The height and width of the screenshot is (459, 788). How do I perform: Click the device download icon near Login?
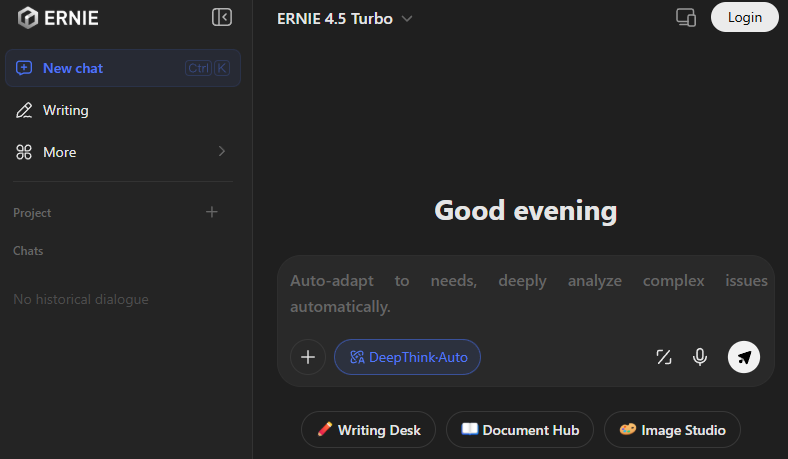pyautogui.click(x=686, y=17)
